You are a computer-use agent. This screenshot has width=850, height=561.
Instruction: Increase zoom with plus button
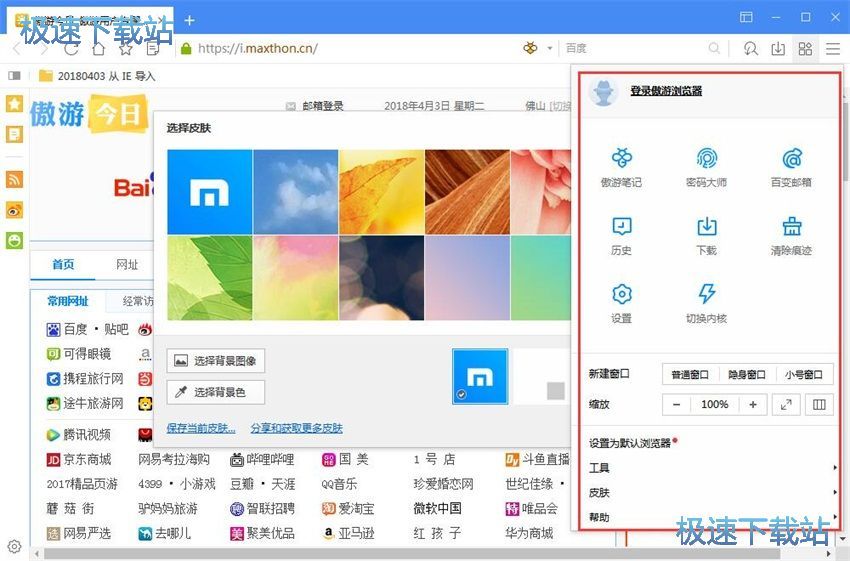[752, 404]
